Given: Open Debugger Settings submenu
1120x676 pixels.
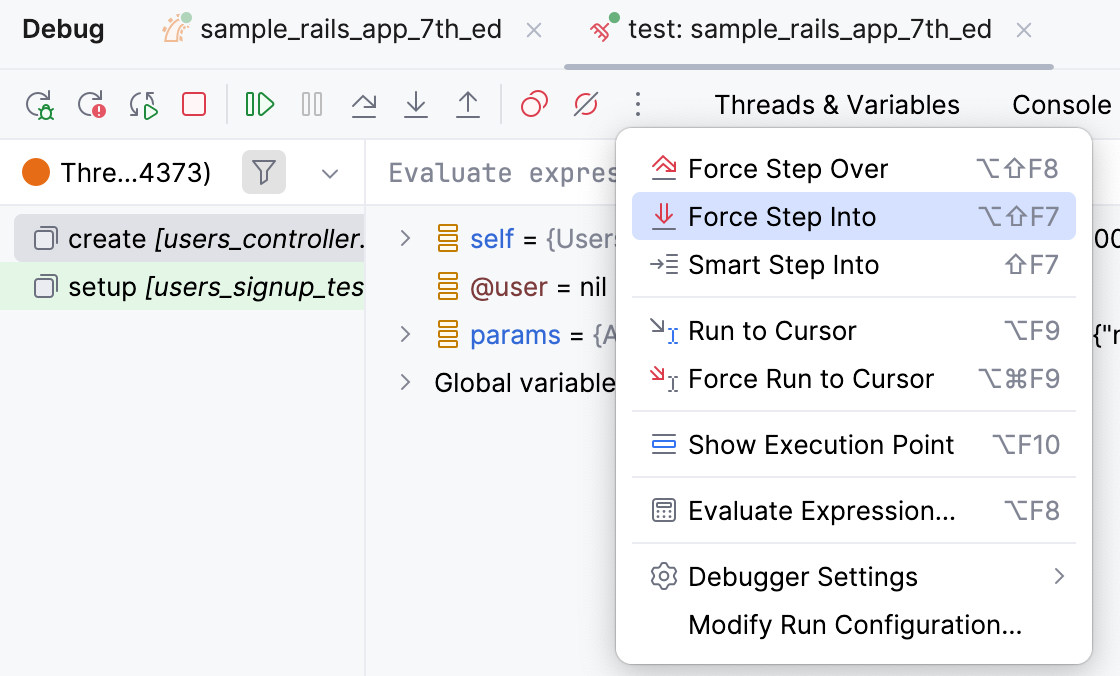Looking at the screenshot, I should pos(802,577).
